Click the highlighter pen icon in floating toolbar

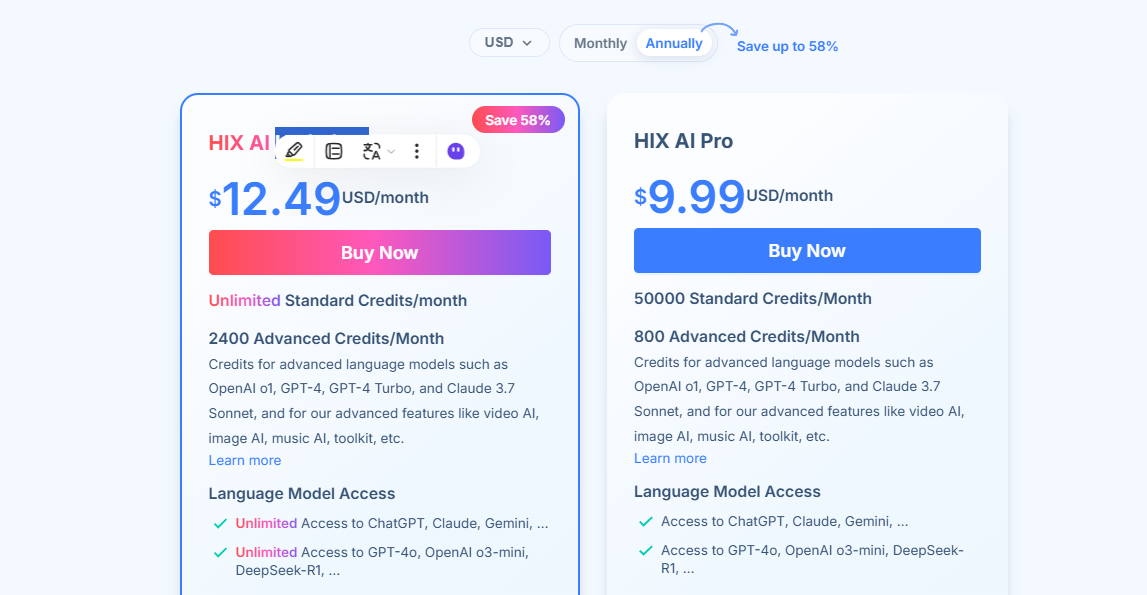(294, 151)
